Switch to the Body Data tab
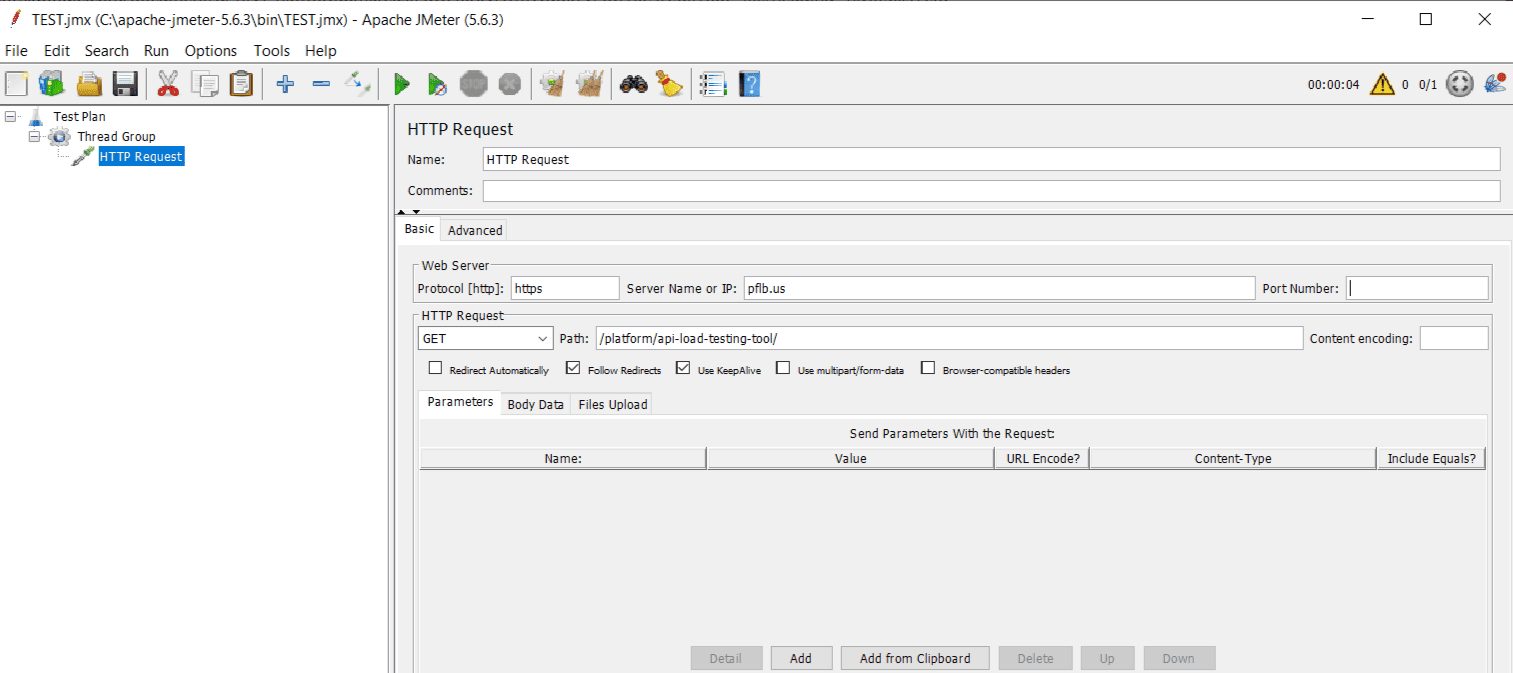 (535, 404)
